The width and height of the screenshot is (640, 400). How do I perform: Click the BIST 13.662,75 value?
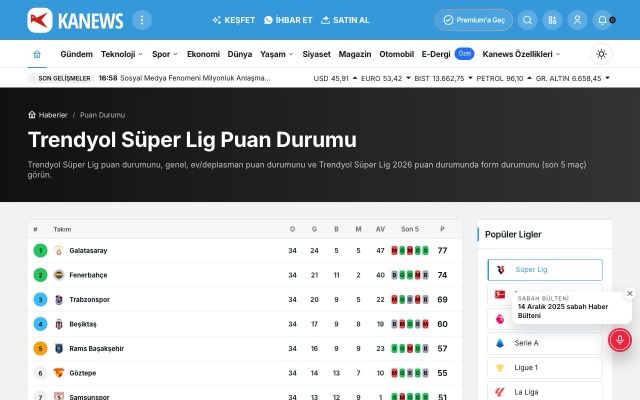pos(443,78)
